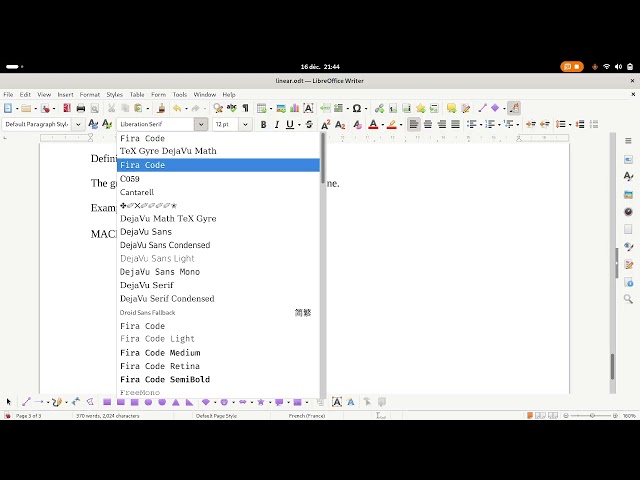Click the Fontwork text icon in the drawing toolbar
The width and height of the screenshot is (640, 480).
point(351,402)
